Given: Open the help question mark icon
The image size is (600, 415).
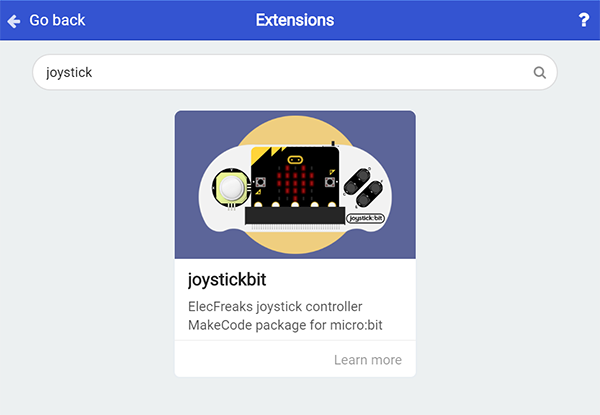Looking at the screenshot, I should (584, 20).
